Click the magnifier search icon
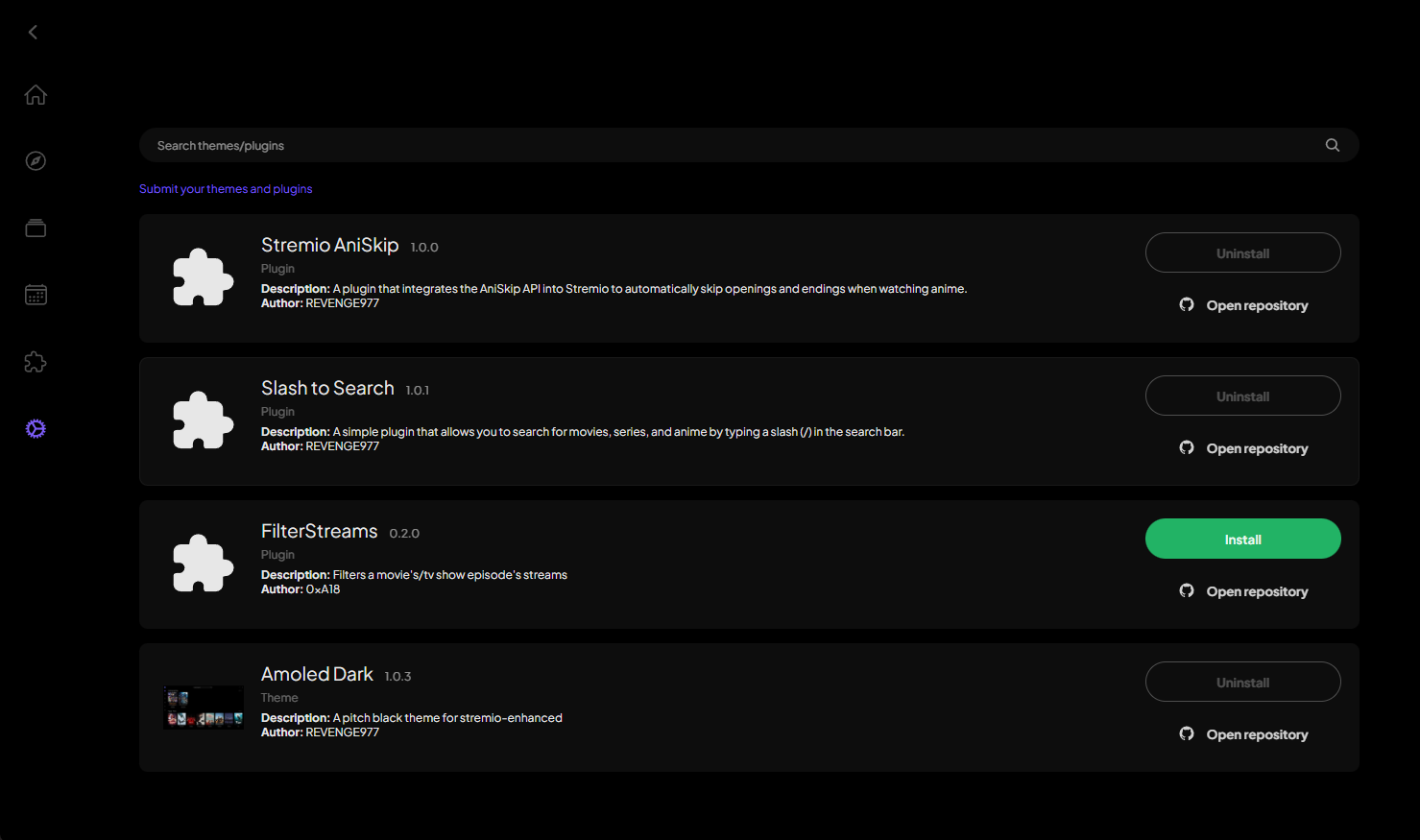 tap(1332, 145)
